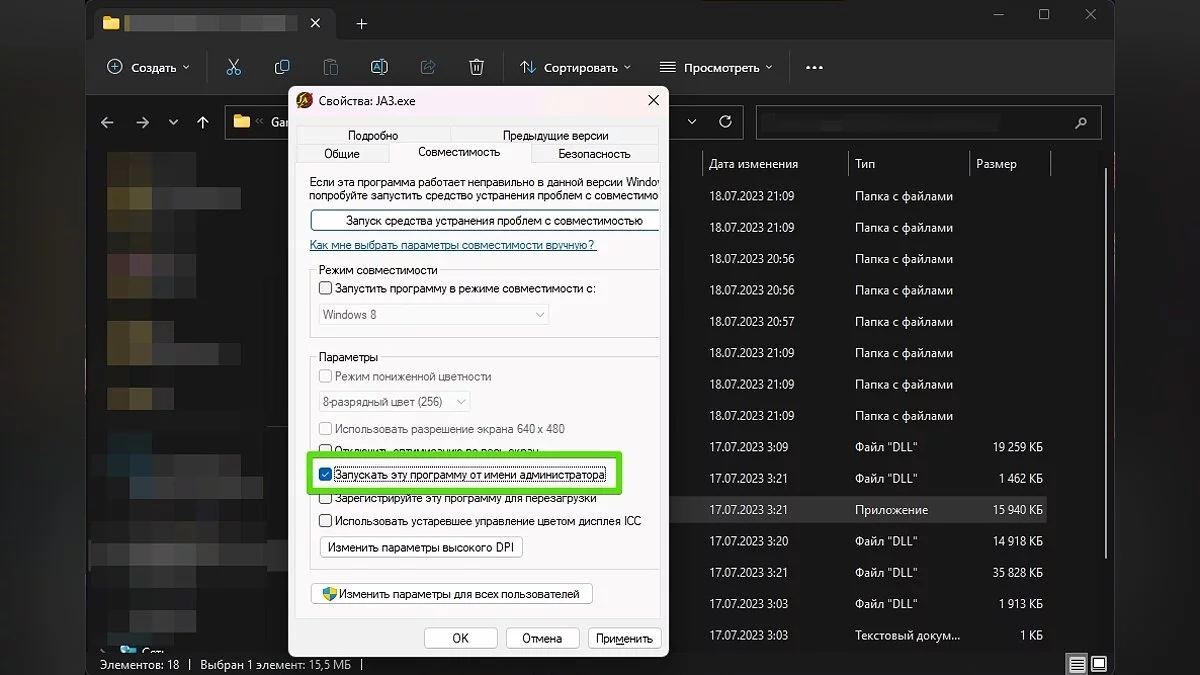Switch to the Безопасность tab
This screenshot has height=675, width=1200.
(594, 154)
